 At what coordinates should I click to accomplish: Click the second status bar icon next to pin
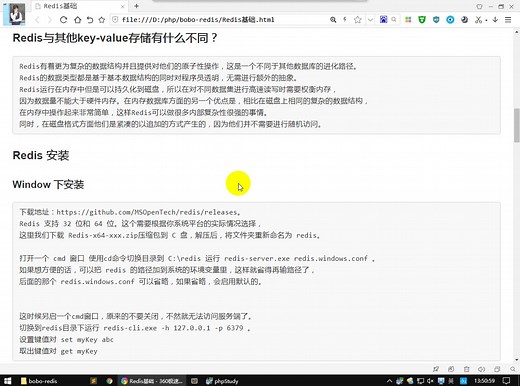[451, 369]
